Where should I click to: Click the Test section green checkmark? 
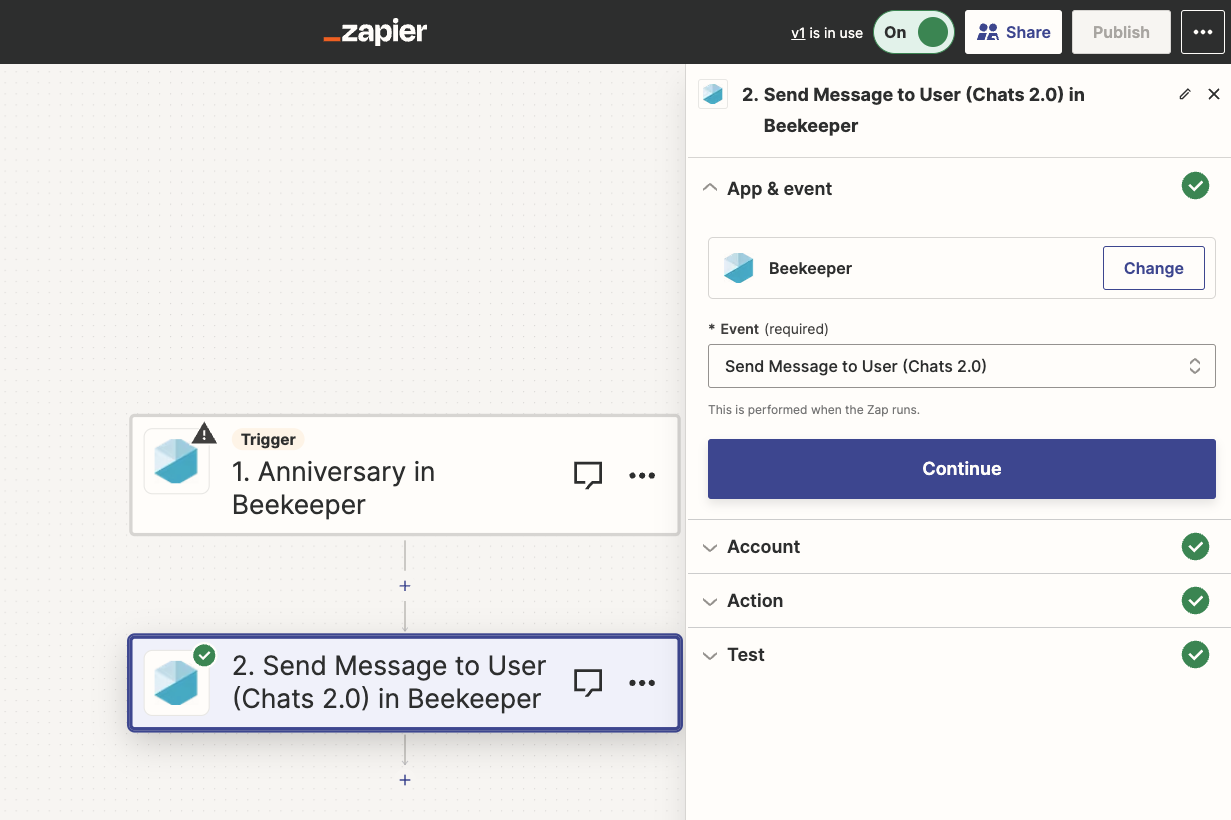[1195, 654]
